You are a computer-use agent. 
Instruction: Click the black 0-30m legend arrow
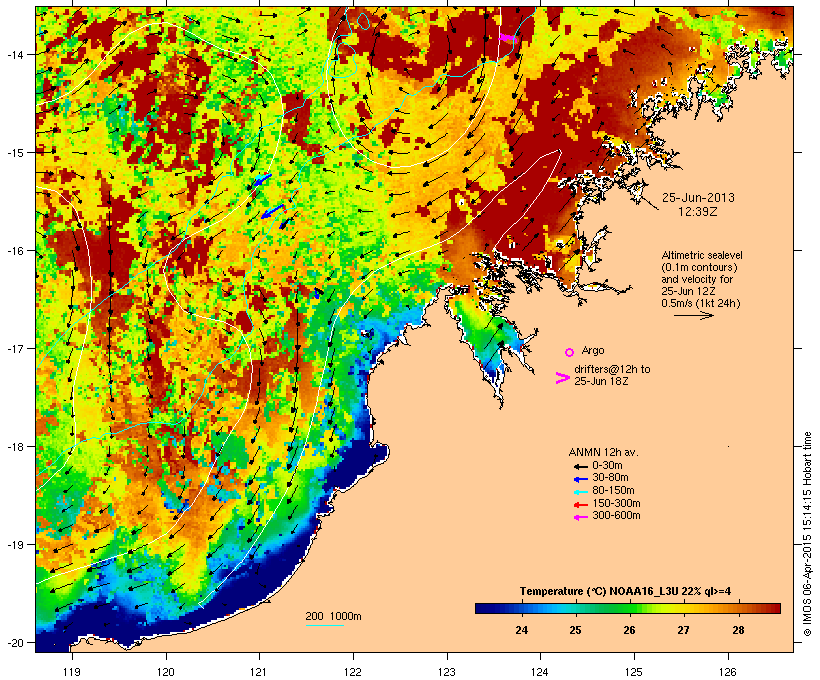pos(581,466)
